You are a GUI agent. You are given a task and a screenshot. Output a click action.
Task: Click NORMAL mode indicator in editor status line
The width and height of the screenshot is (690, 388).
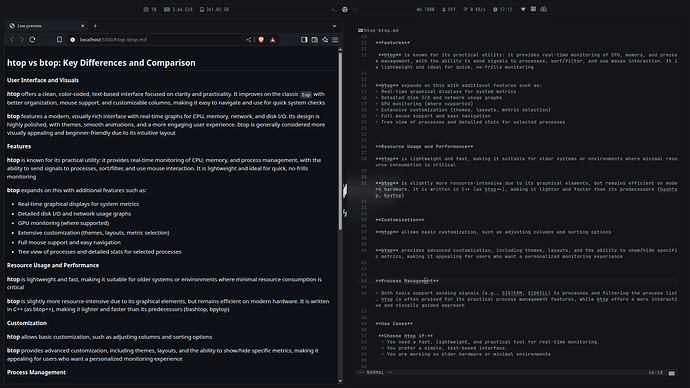coord(375,373)
